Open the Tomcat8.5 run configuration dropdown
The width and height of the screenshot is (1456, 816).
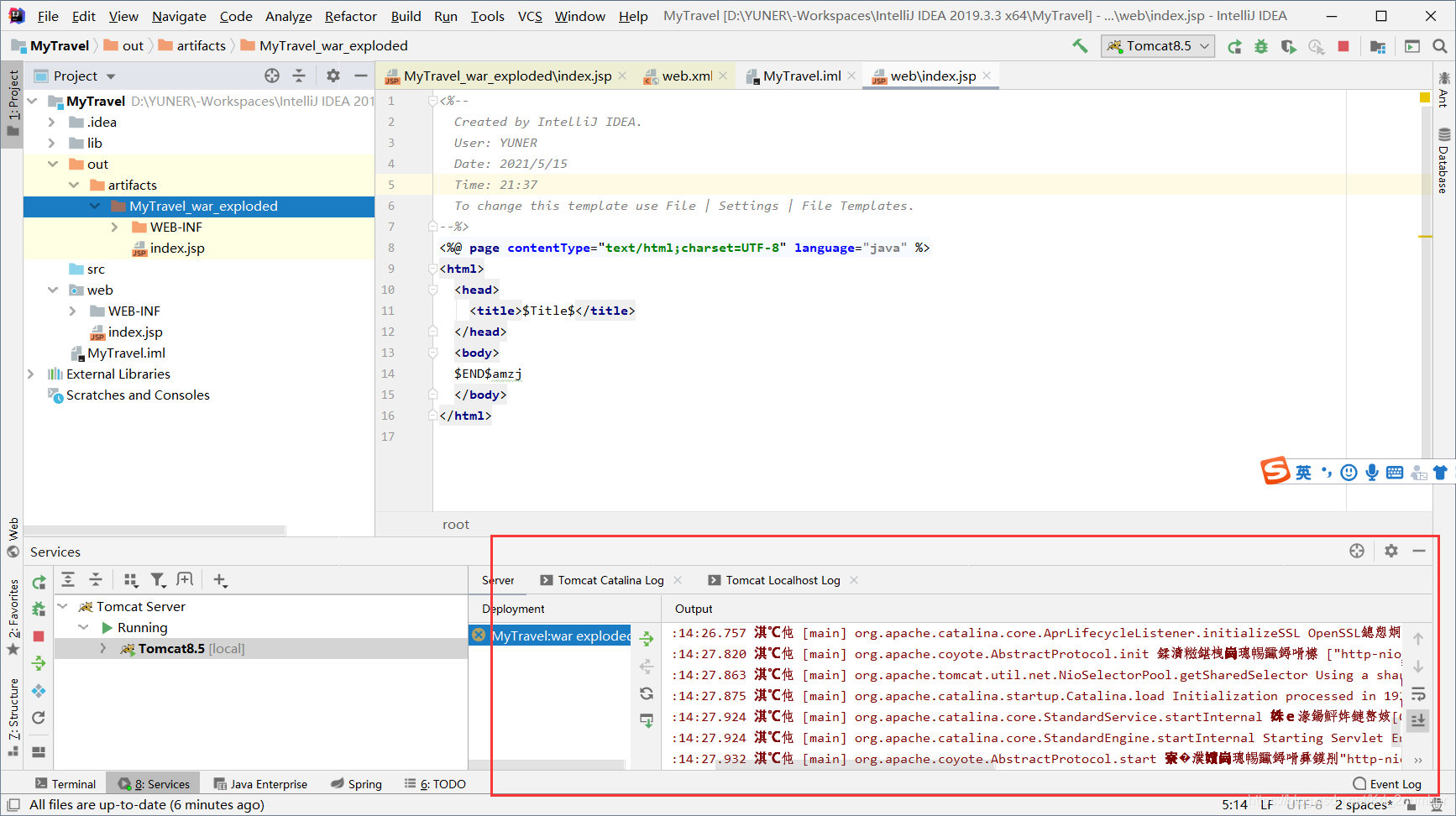1159,46
